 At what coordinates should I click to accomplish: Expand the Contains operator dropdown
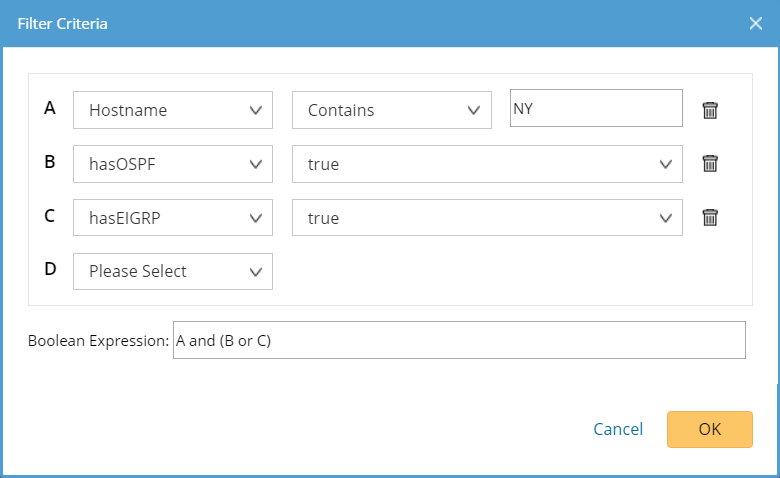coord(391,110)
